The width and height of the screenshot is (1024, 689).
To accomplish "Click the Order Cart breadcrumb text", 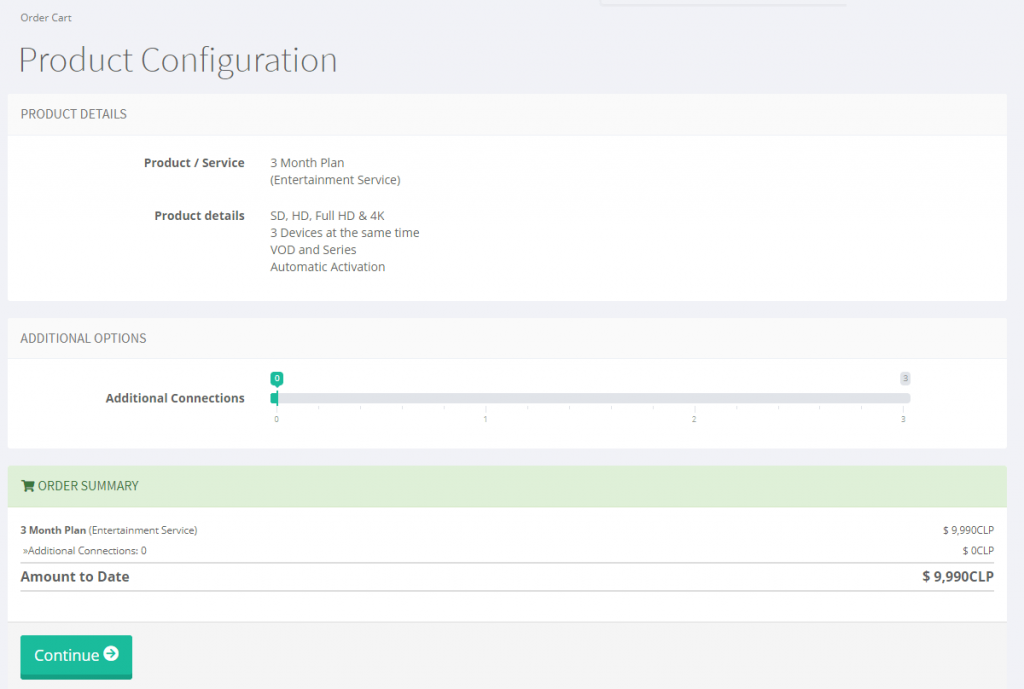I will [x=46, y=18].
